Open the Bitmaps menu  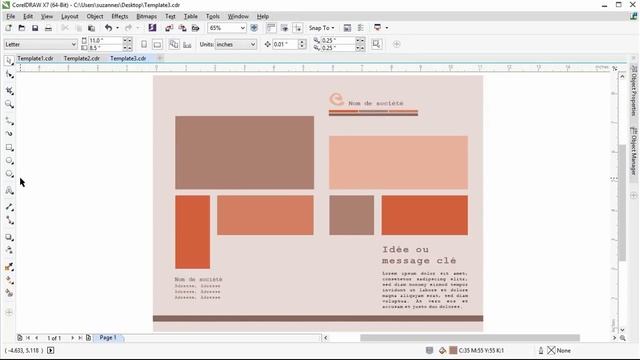pos(147,16)
